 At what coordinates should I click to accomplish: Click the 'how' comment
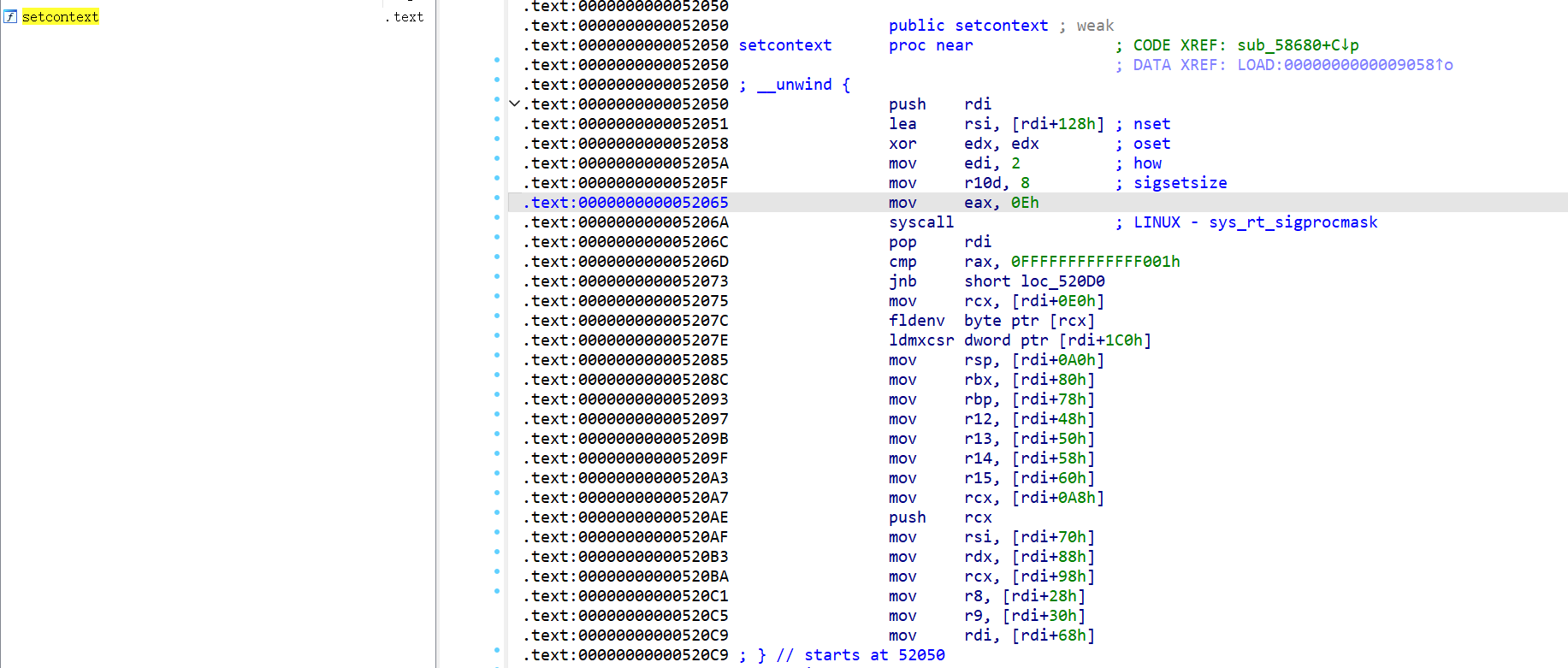pyautogui.click(x=1148, y=163)
